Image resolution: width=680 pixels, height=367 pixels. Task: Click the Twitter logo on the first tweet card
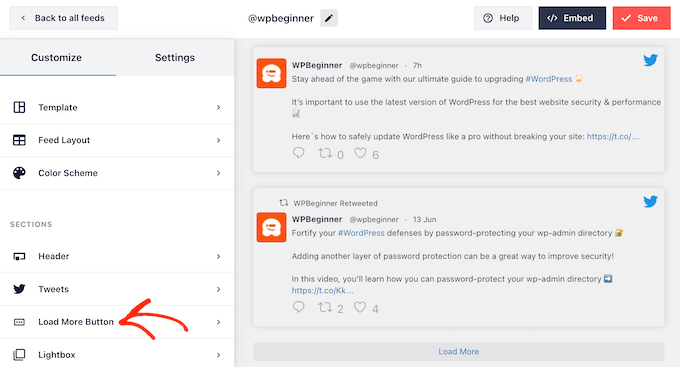(x=650, y=60)
